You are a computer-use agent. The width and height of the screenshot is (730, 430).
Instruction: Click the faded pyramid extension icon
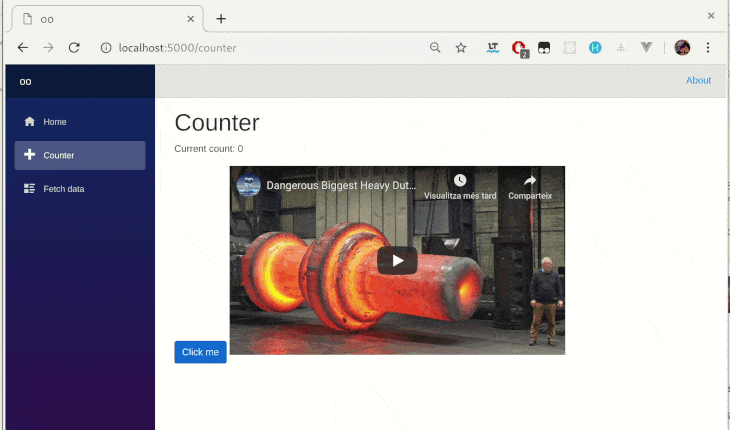click(x=621, y=47)
